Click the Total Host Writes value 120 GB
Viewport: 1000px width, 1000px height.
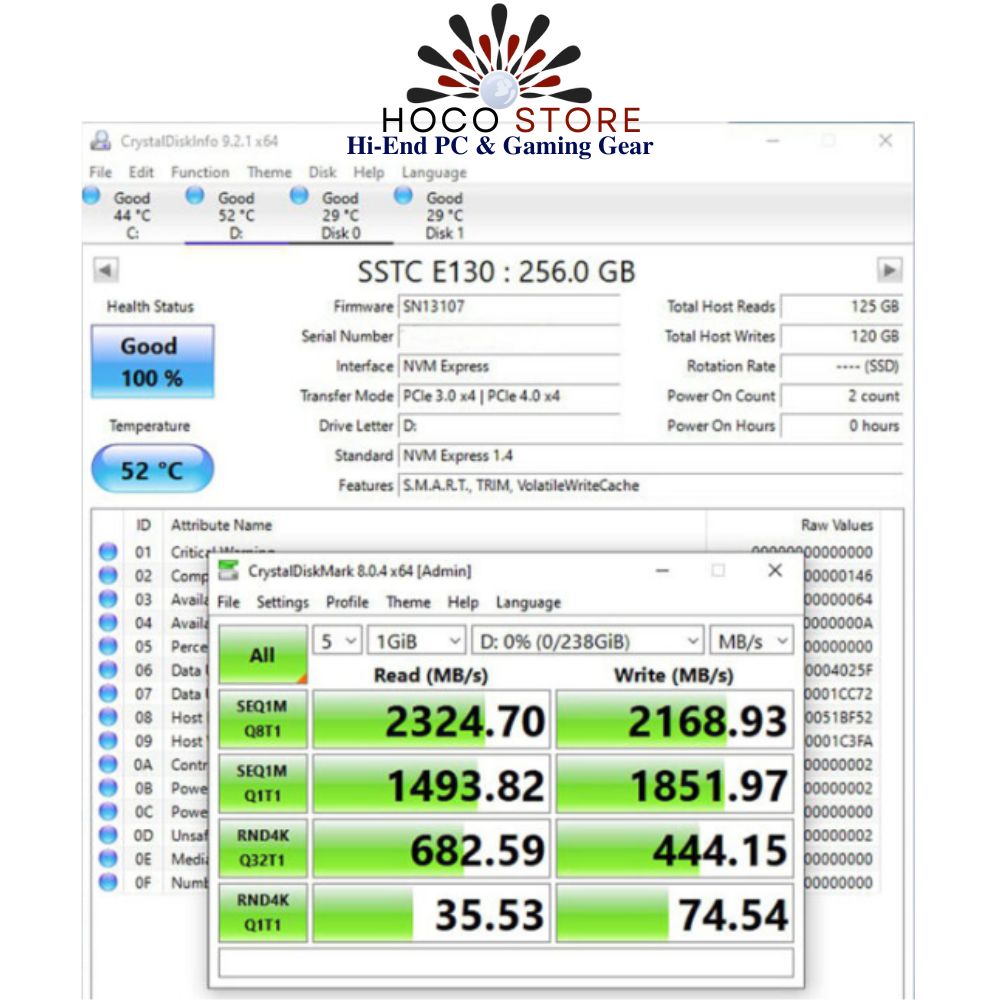click(874, 336)
